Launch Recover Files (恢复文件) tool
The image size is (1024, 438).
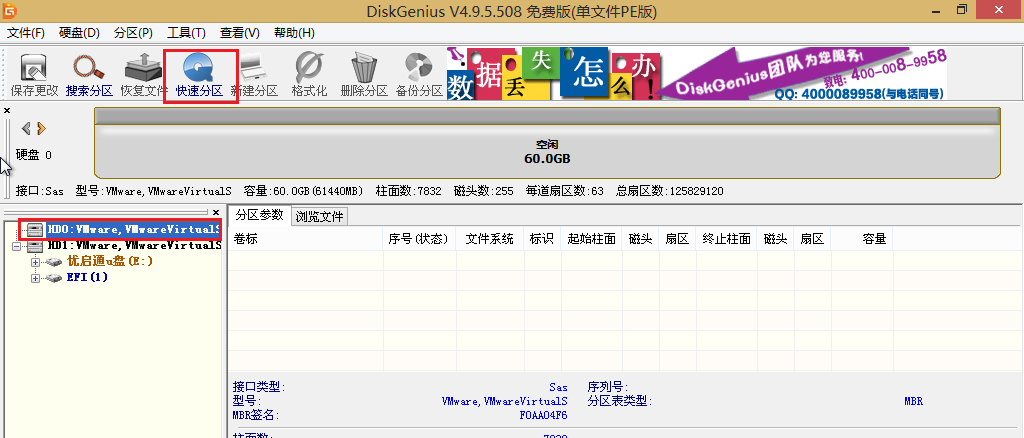[144, 75]
